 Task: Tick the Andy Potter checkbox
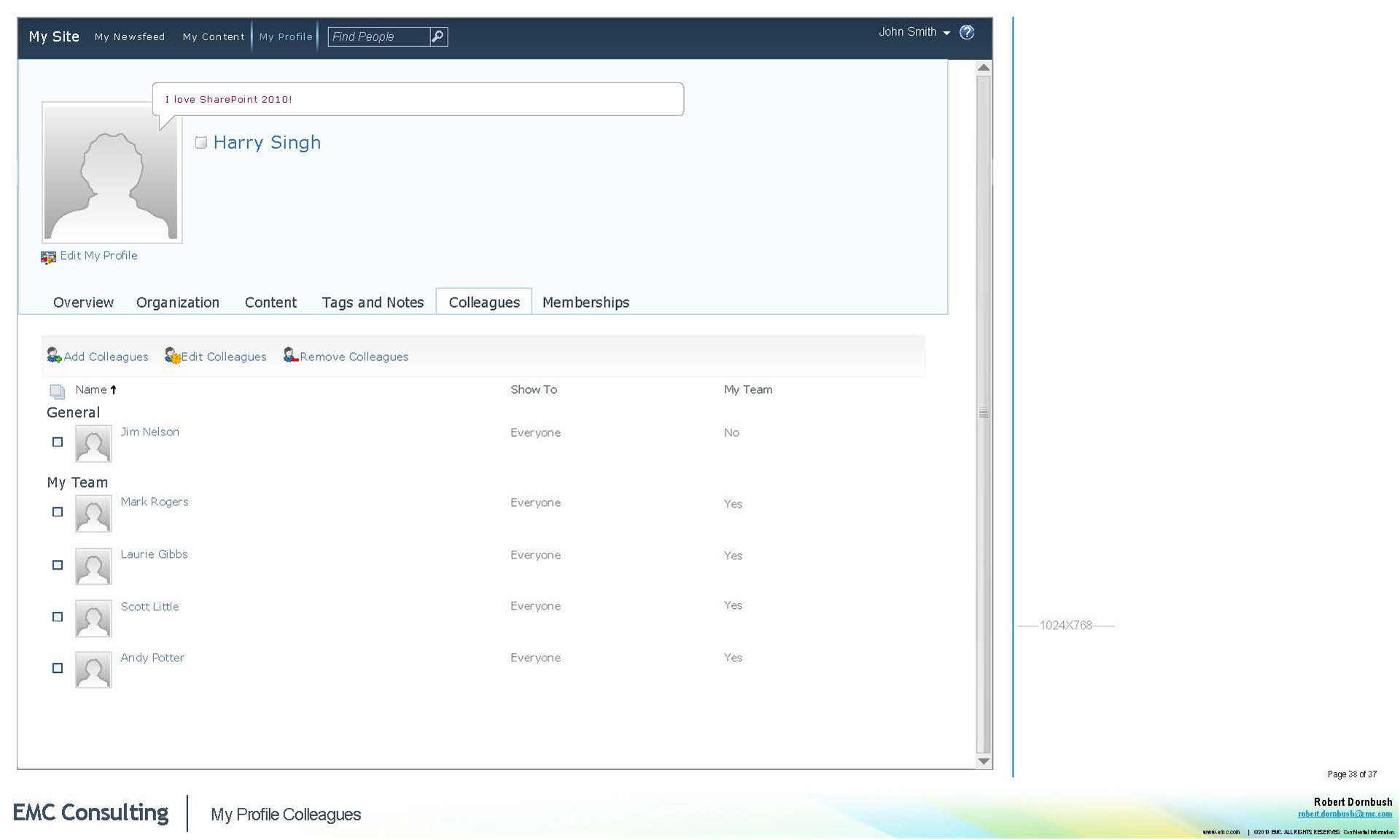(58, 668)
